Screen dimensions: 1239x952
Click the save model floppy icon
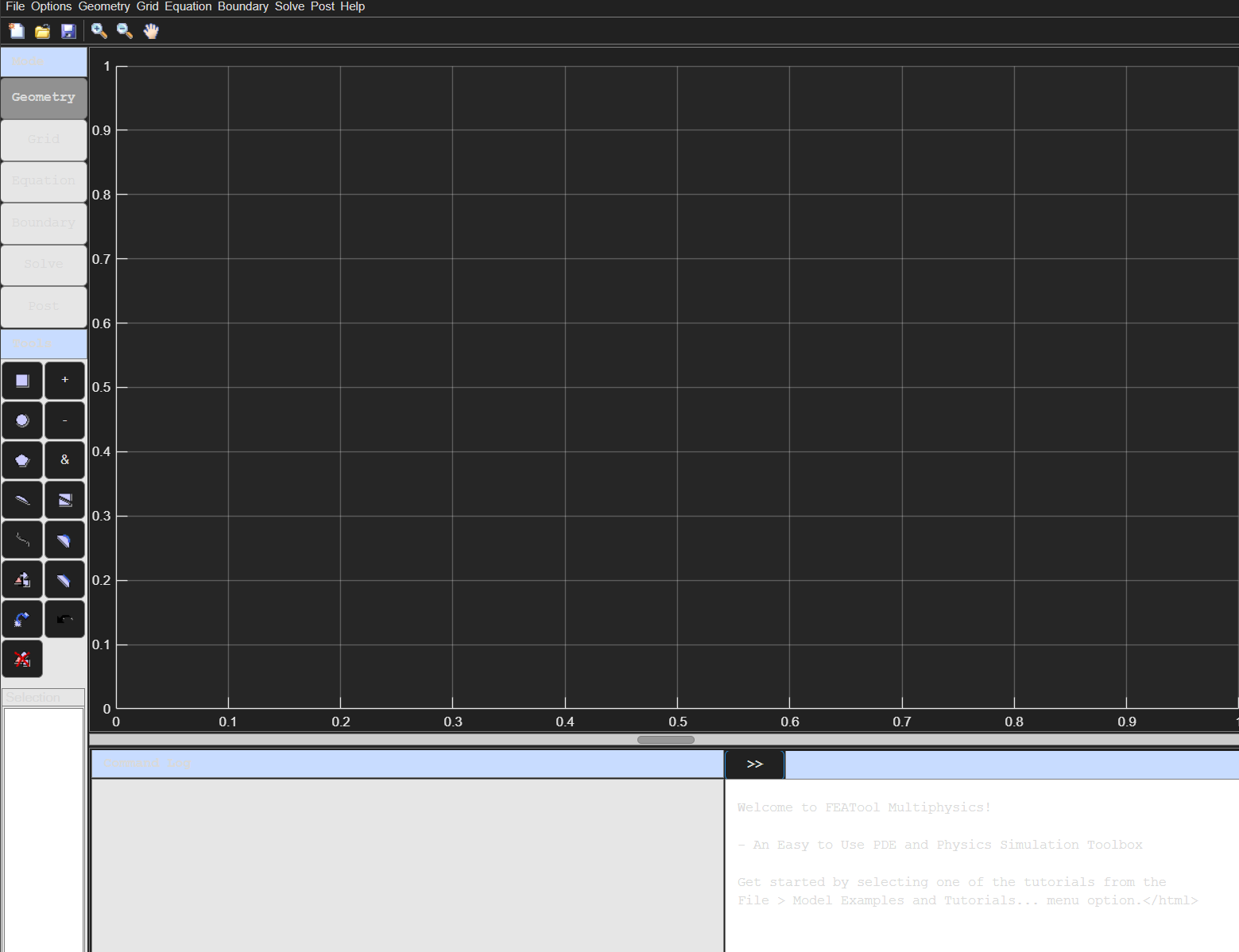click(68, 31)
